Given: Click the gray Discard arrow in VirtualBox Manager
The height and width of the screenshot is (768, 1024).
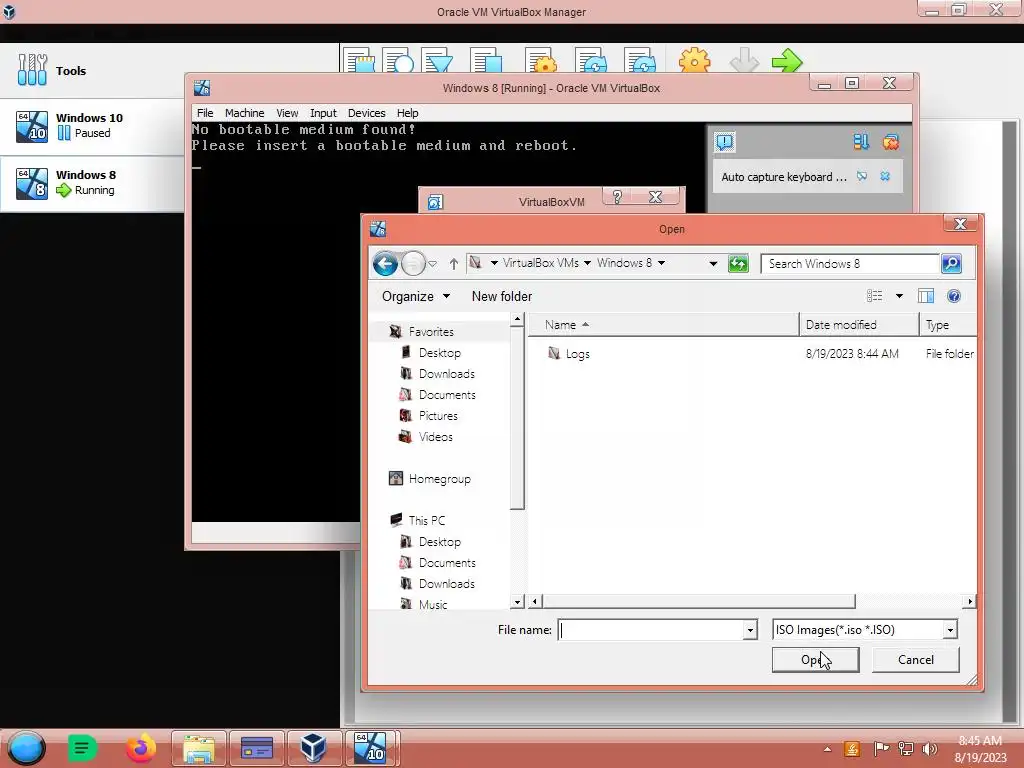Looking at the screenshot, I should coord(744,61).
